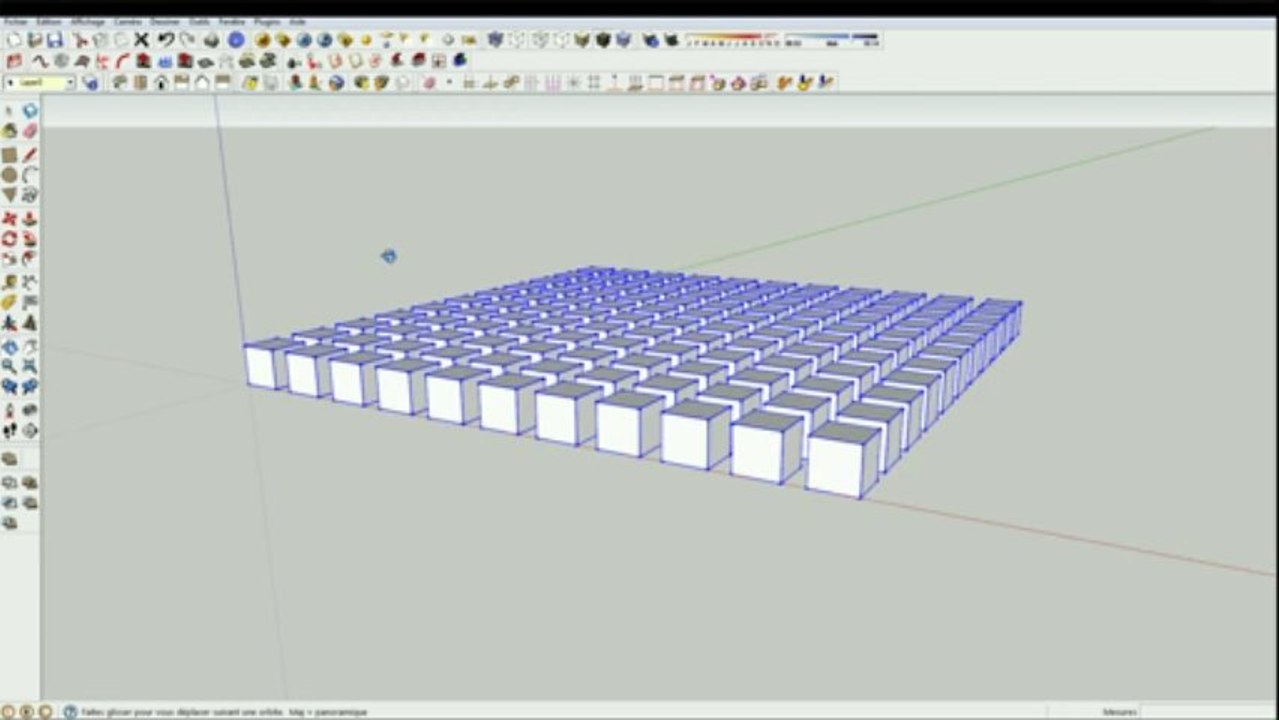Choose the Circle drawing tool
The image size is (1279, 720).
coord(9,175)
